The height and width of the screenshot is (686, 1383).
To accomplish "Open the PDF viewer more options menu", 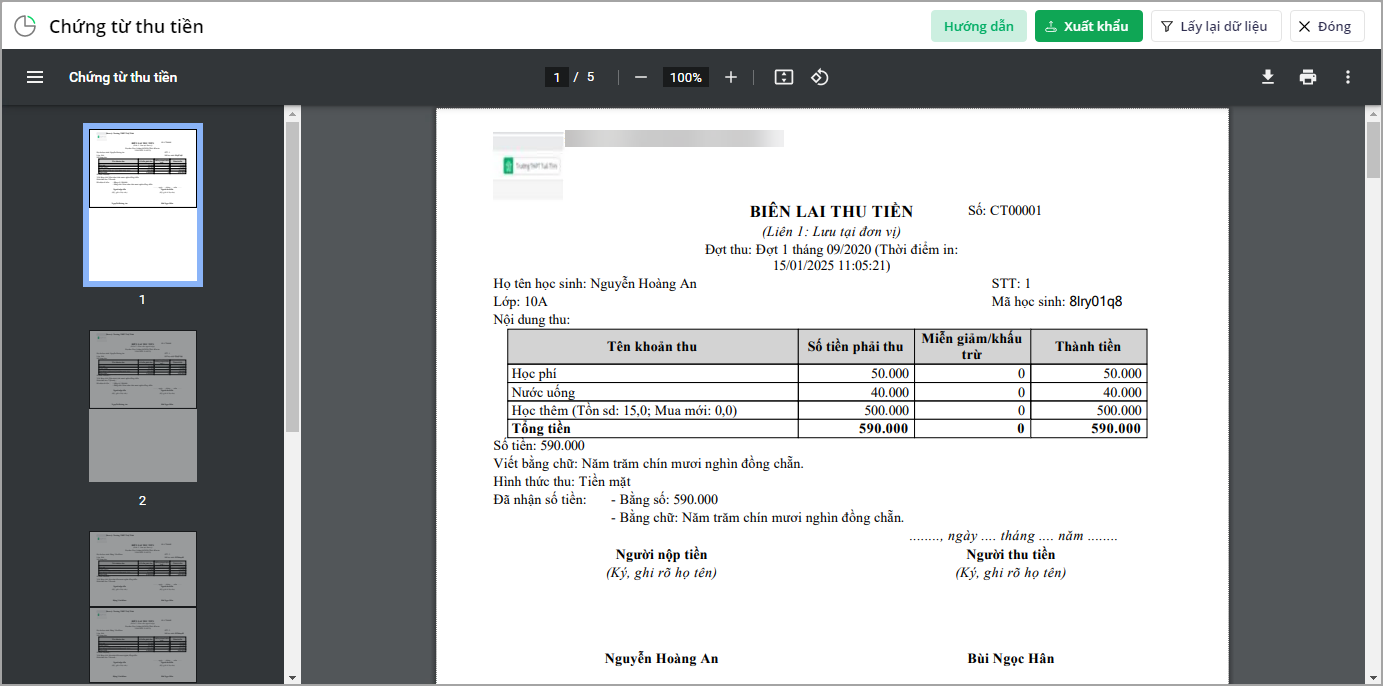I will 1348,77.
